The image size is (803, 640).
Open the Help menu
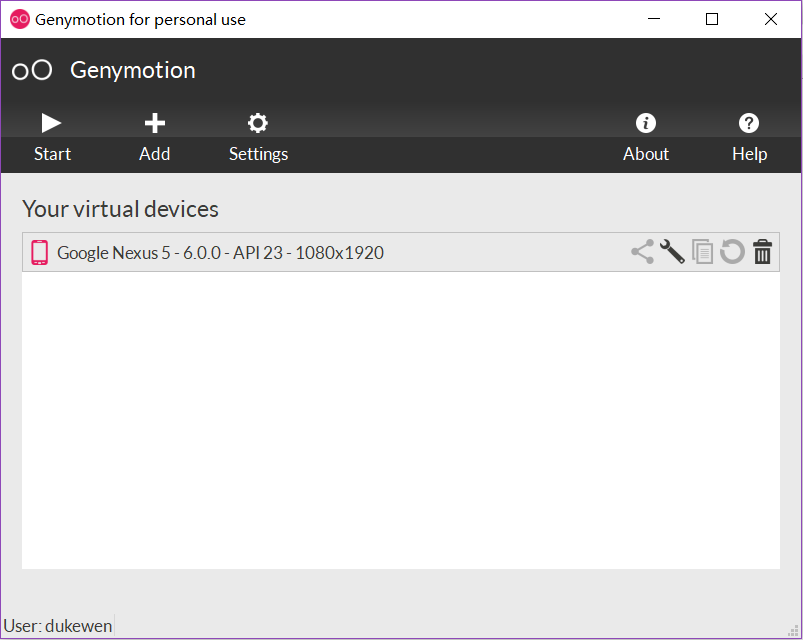pyautogui.click(x=749, y=137)
